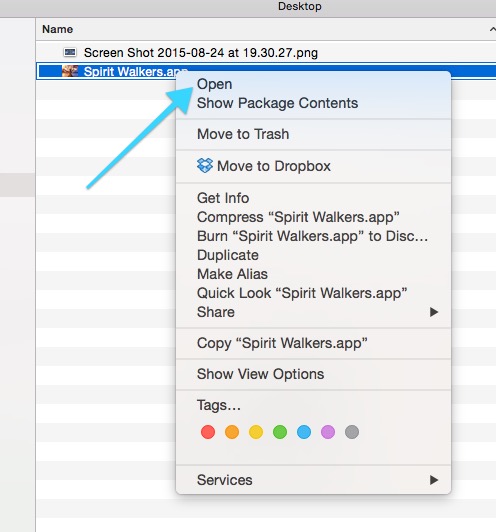Apply the orange tag color
The height and width of the screenshot is (532, 496).
[232, 432]
